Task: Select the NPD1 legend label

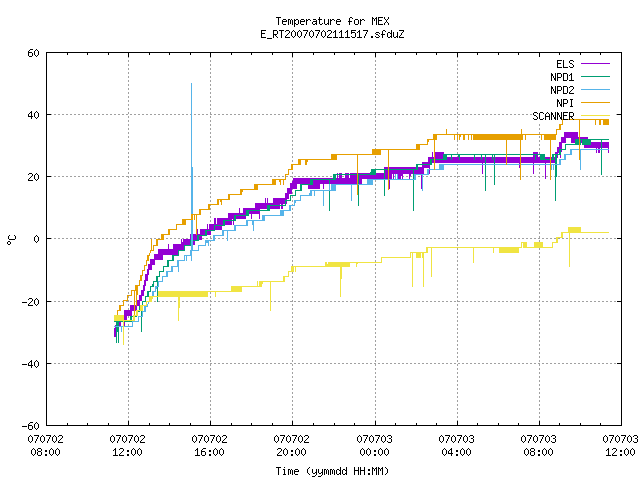Action: point(562,77)
